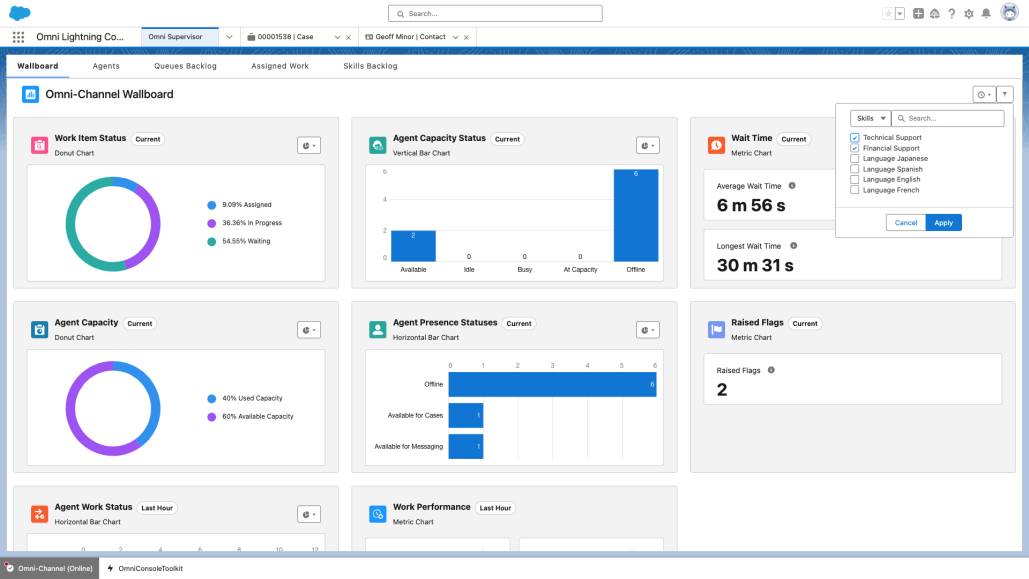Screen dimensions: 1029x579
Task: Select the Wallboard tab
Action: pyautogui.click(x=37, y=66)
